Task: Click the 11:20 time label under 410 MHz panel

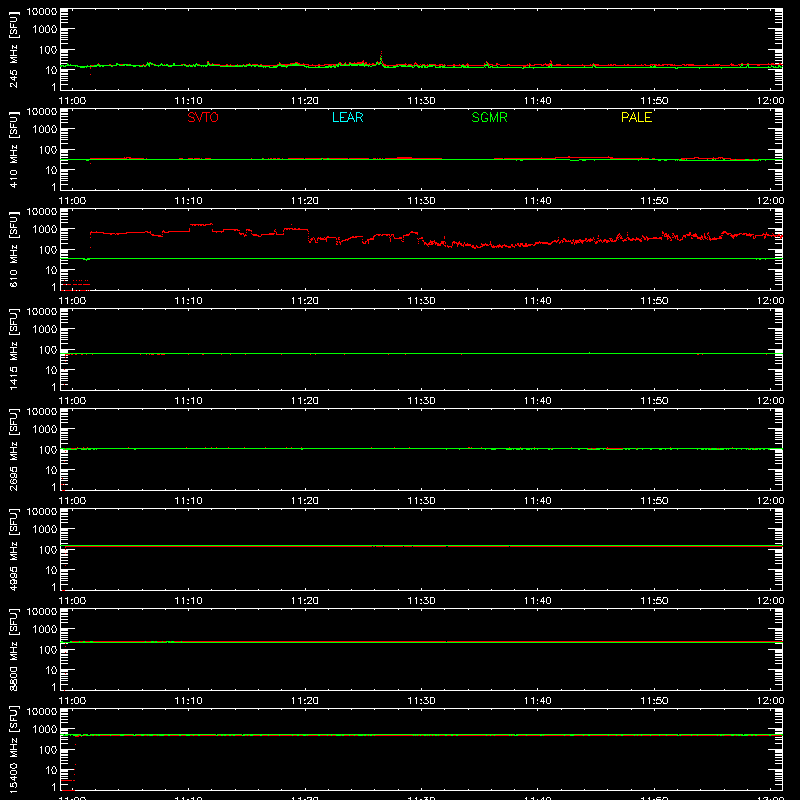Action: point(305,201)
